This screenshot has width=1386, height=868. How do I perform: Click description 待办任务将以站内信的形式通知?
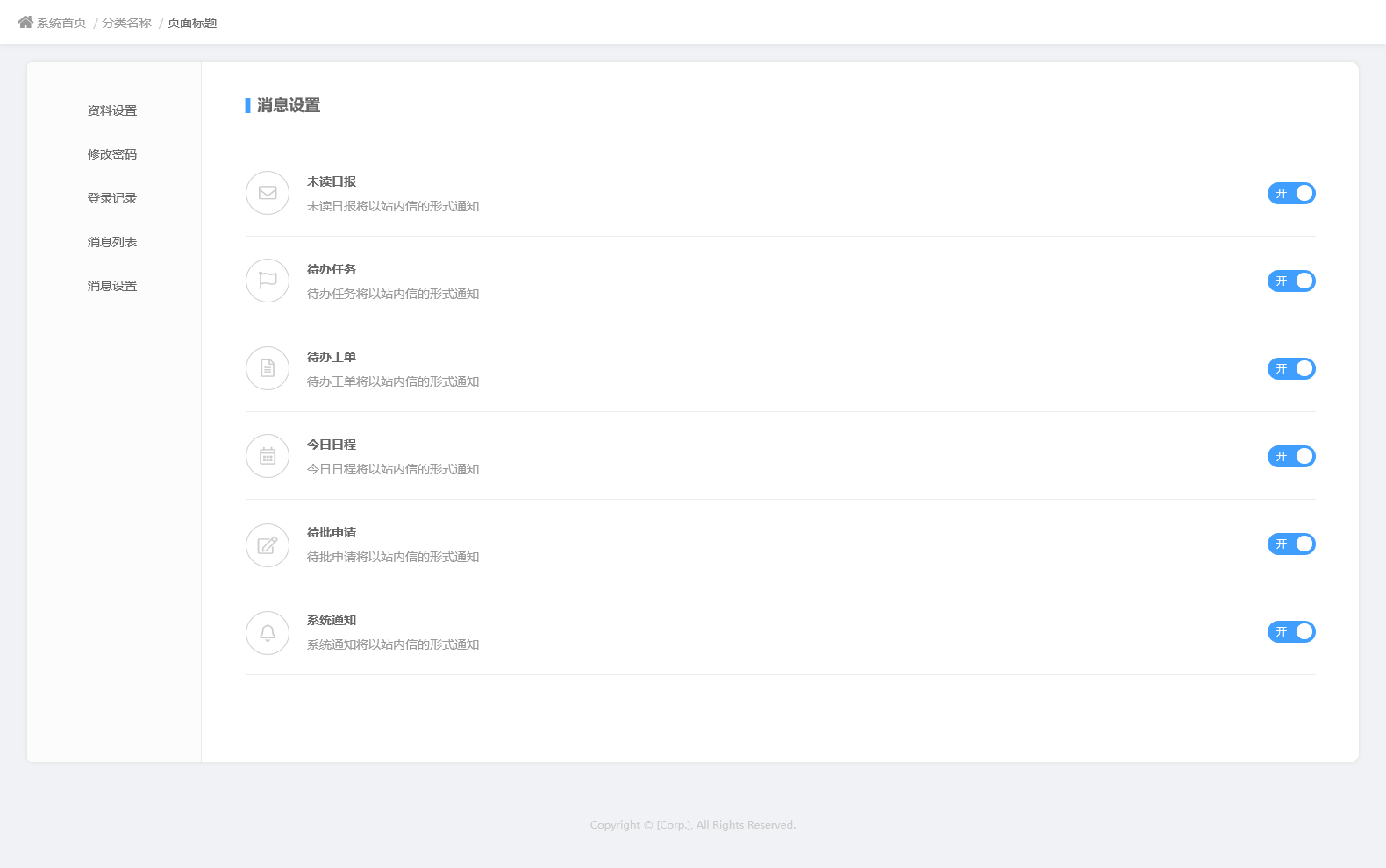393,294
